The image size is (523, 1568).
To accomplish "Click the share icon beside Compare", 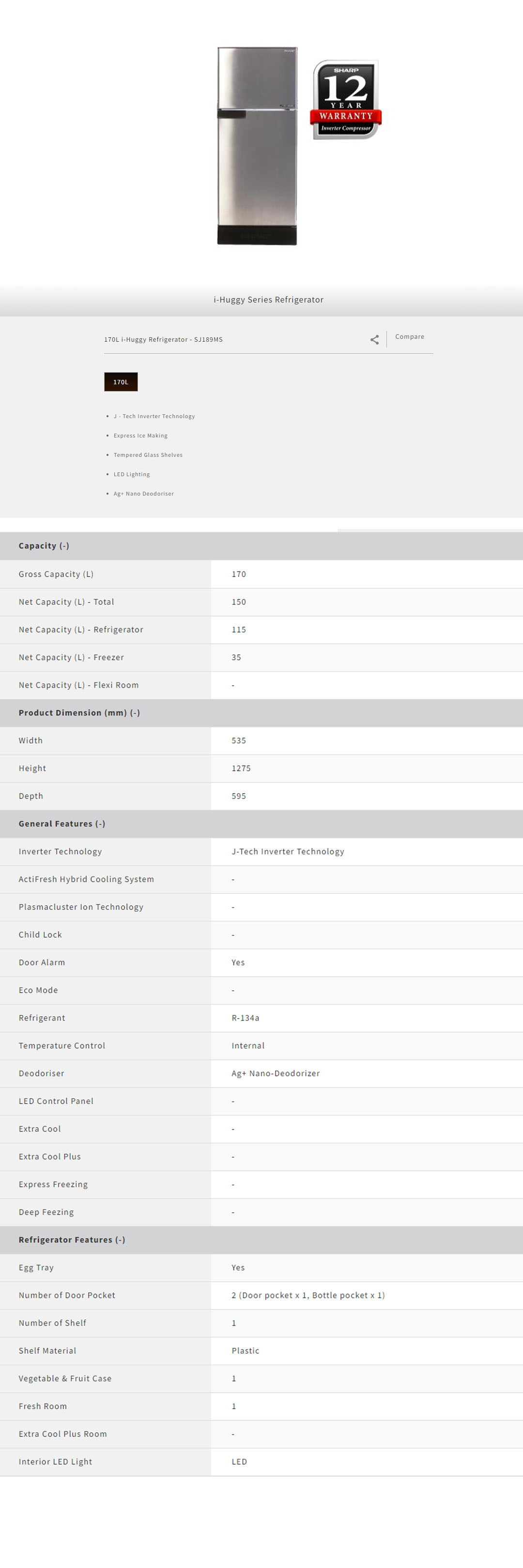I will pos(374,340).
